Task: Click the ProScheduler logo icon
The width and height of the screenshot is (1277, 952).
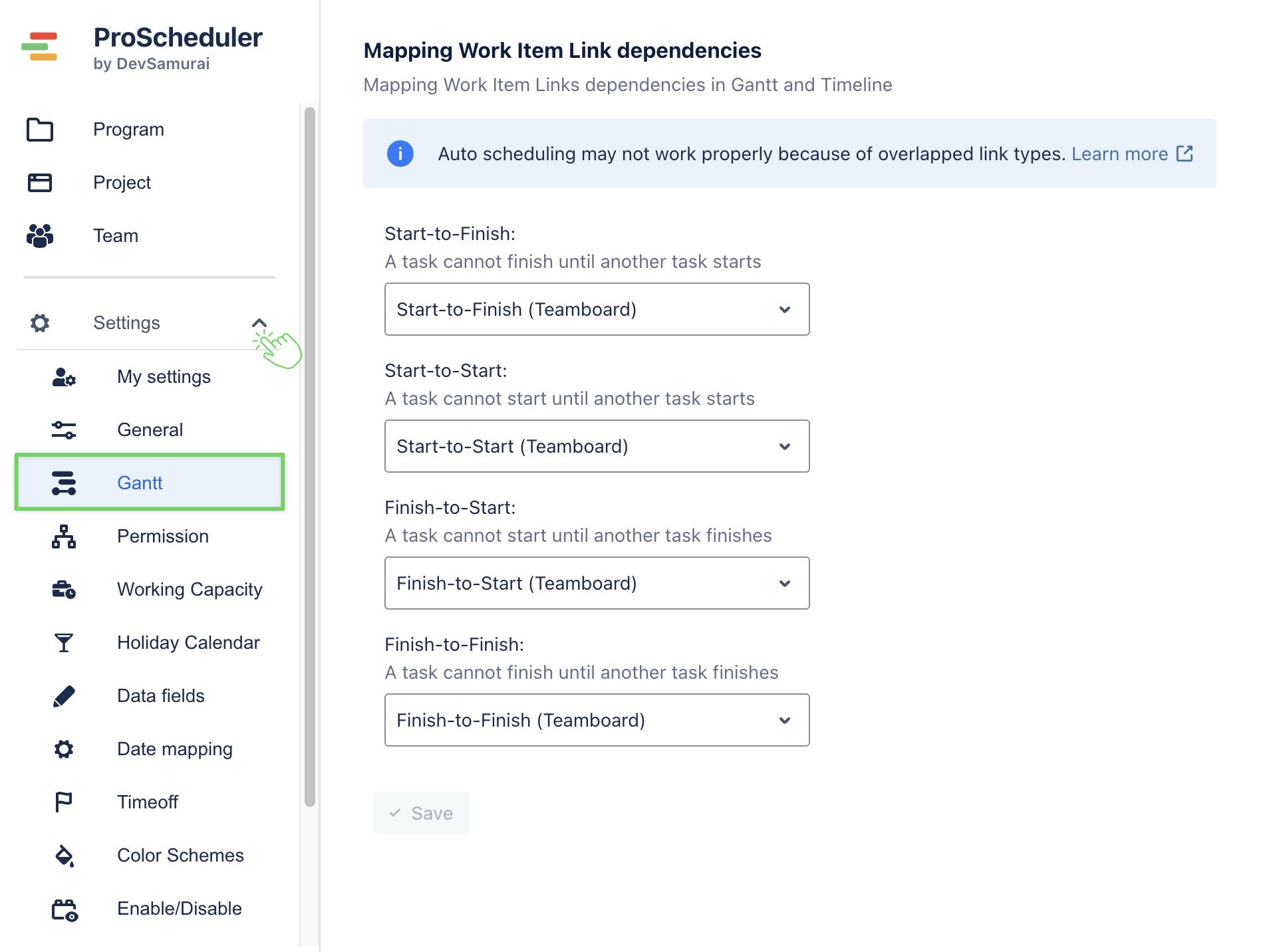Action: 39,47
